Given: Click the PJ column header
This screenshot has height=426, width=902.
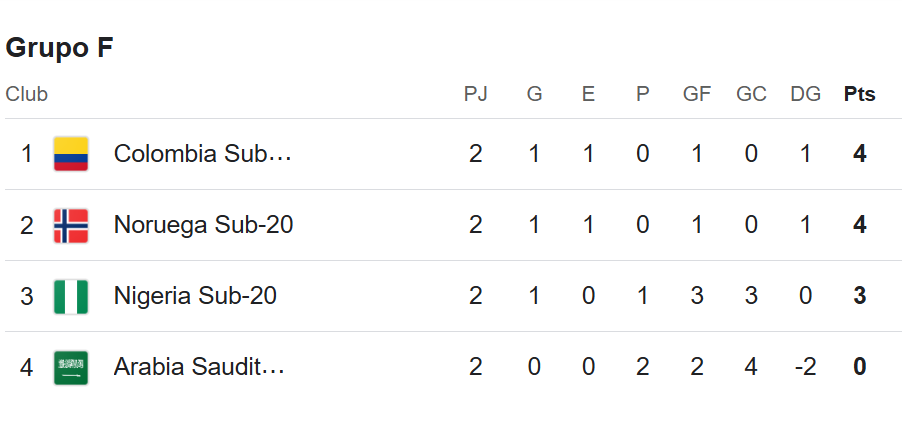Looking at the screenshot, I should [475, 94].
